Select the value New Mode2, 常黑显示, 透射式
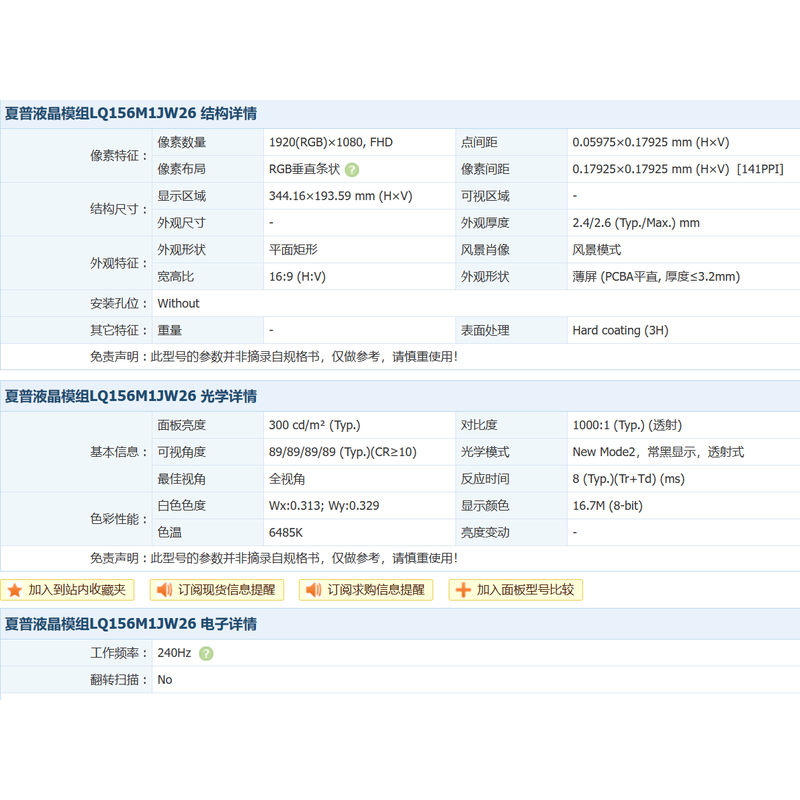Screen dimensions: 800x800 tap(658, 452)
